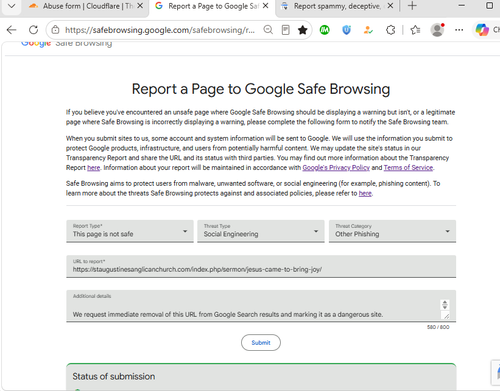Expand the Report Type dropdown

tap(130, 231)
